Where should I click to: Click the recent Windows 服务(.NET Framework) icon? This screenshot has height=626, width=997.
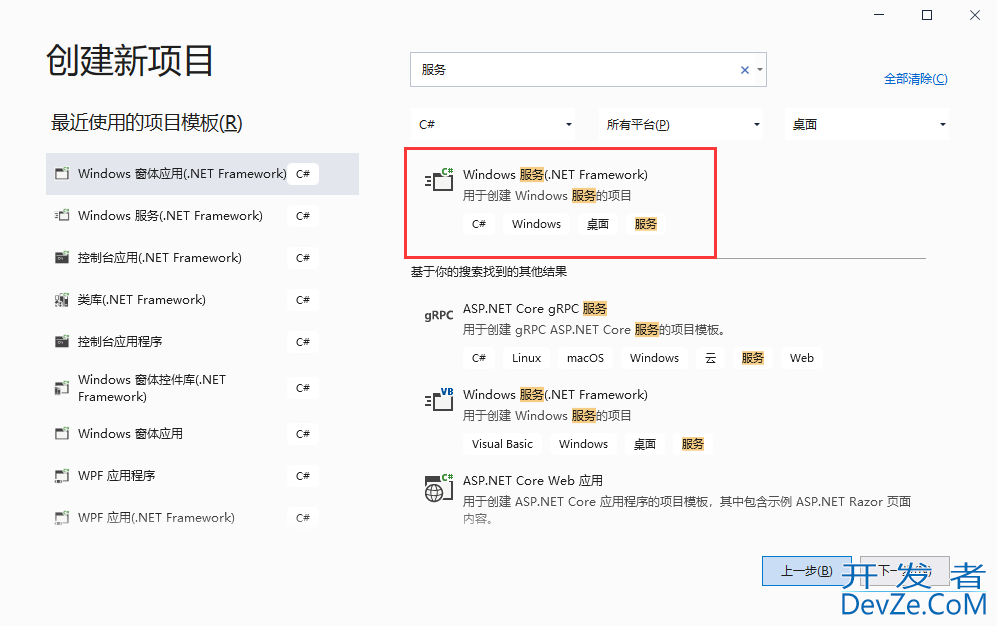pos(62,215)
